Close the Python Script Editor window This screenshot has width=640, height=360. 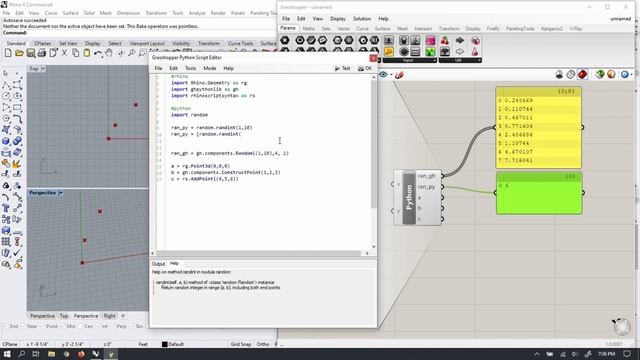373,58
